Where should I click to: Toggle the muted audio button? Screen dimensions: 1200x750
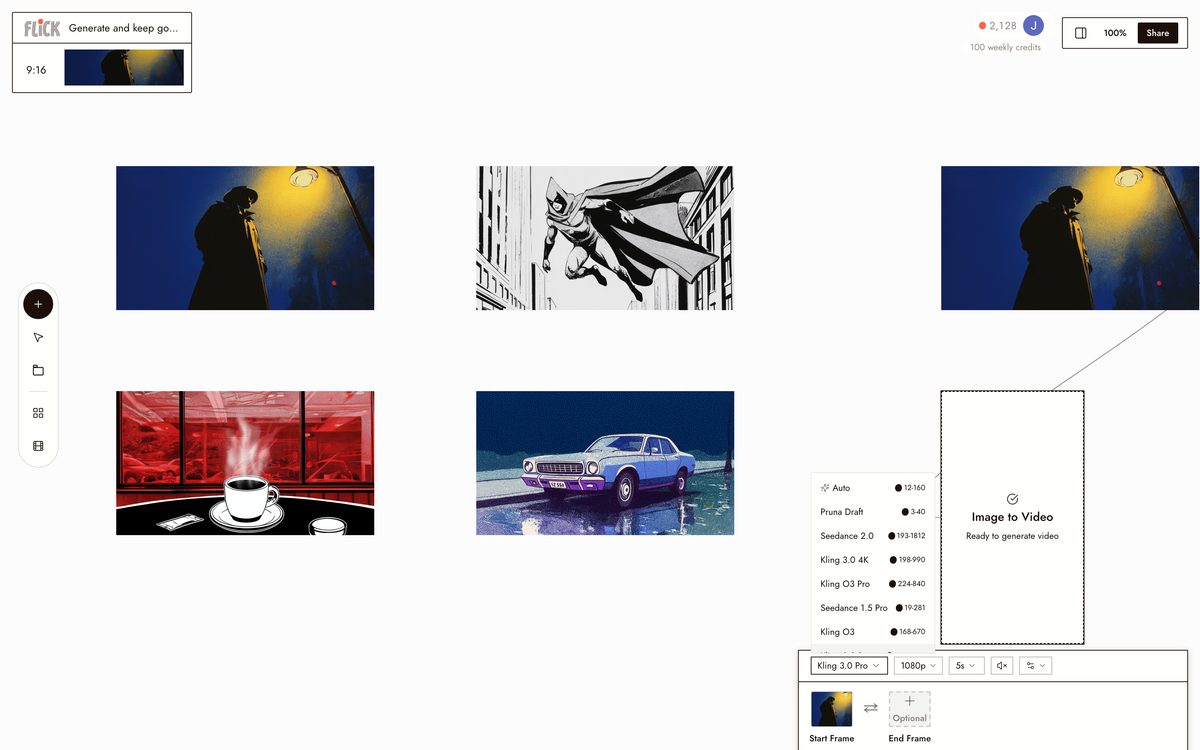[x=1002, y=666]
